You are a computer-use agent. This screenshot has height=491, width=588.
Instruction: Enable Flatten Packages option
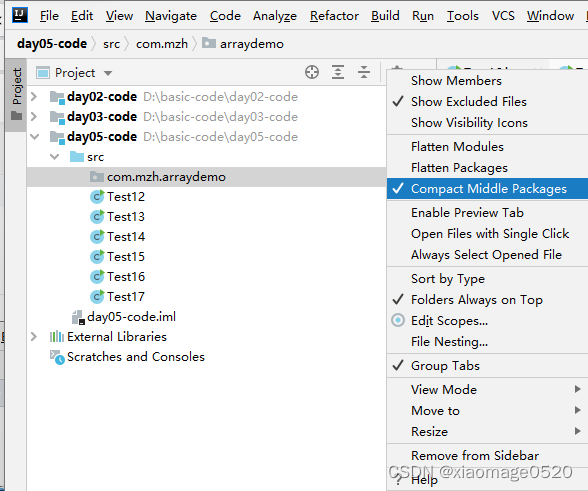tap(488, 168)
